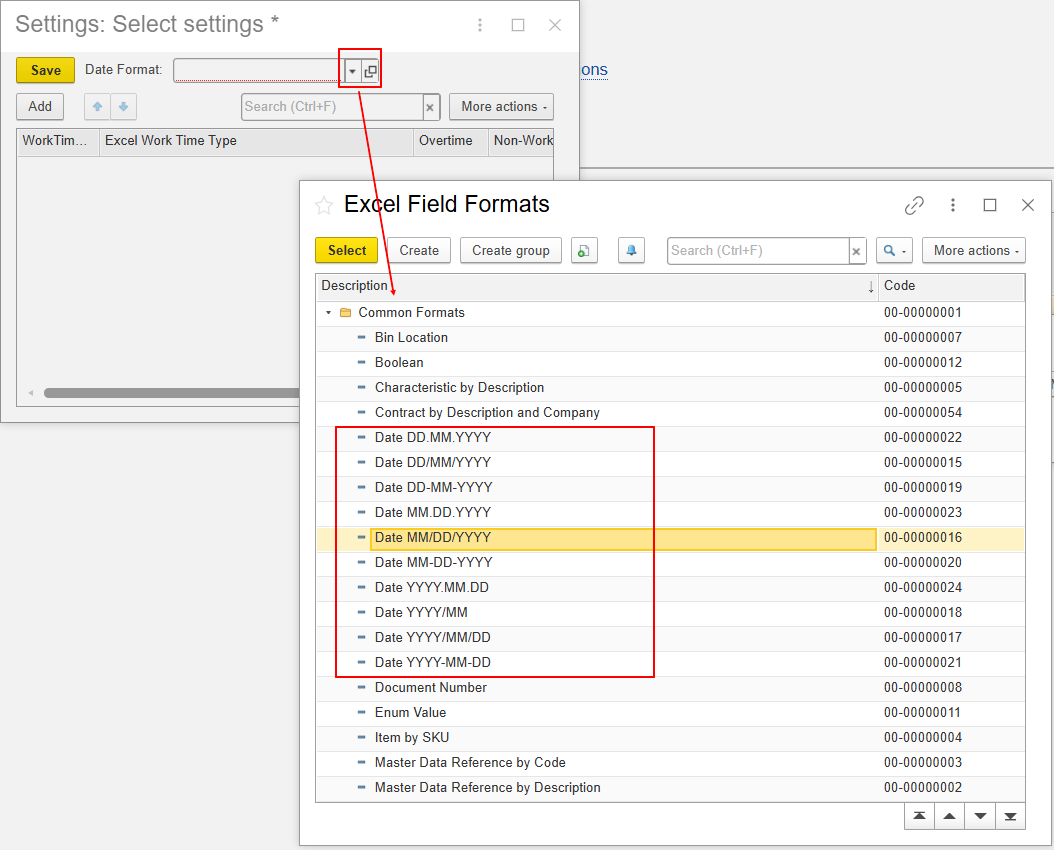The height and width of the screenshot is (850, 1054).
Task: Open More actions in the Settings window
Action: 501,107
